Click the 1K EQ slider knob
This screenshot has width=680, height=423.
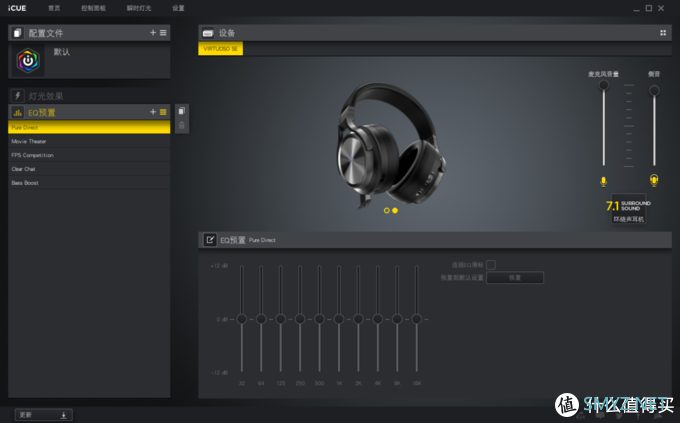pos(339,319)
